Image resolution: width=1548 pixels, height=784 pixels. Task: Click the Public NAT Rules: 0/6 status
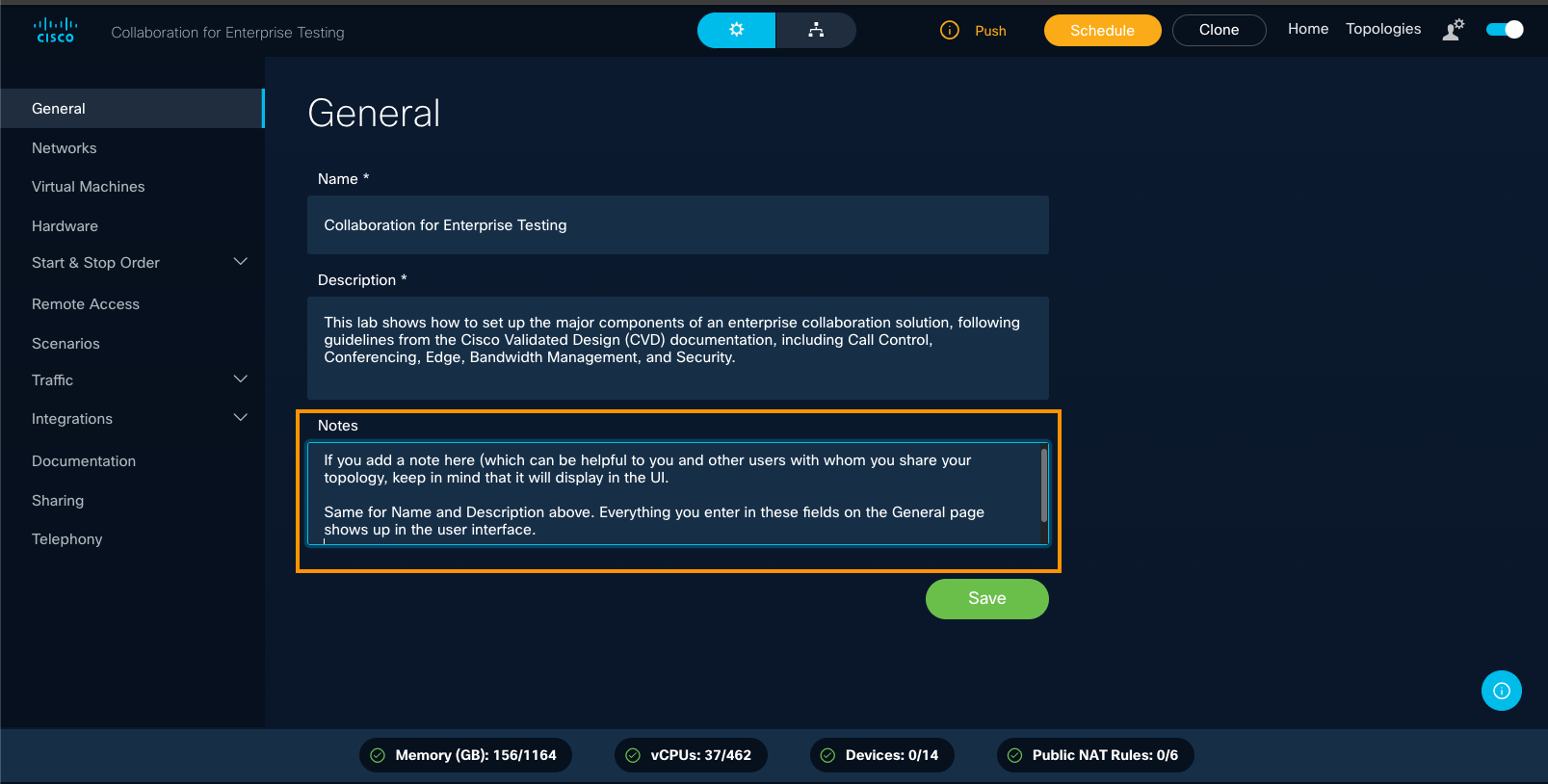pyautogui.click(x=1095, y=755)
